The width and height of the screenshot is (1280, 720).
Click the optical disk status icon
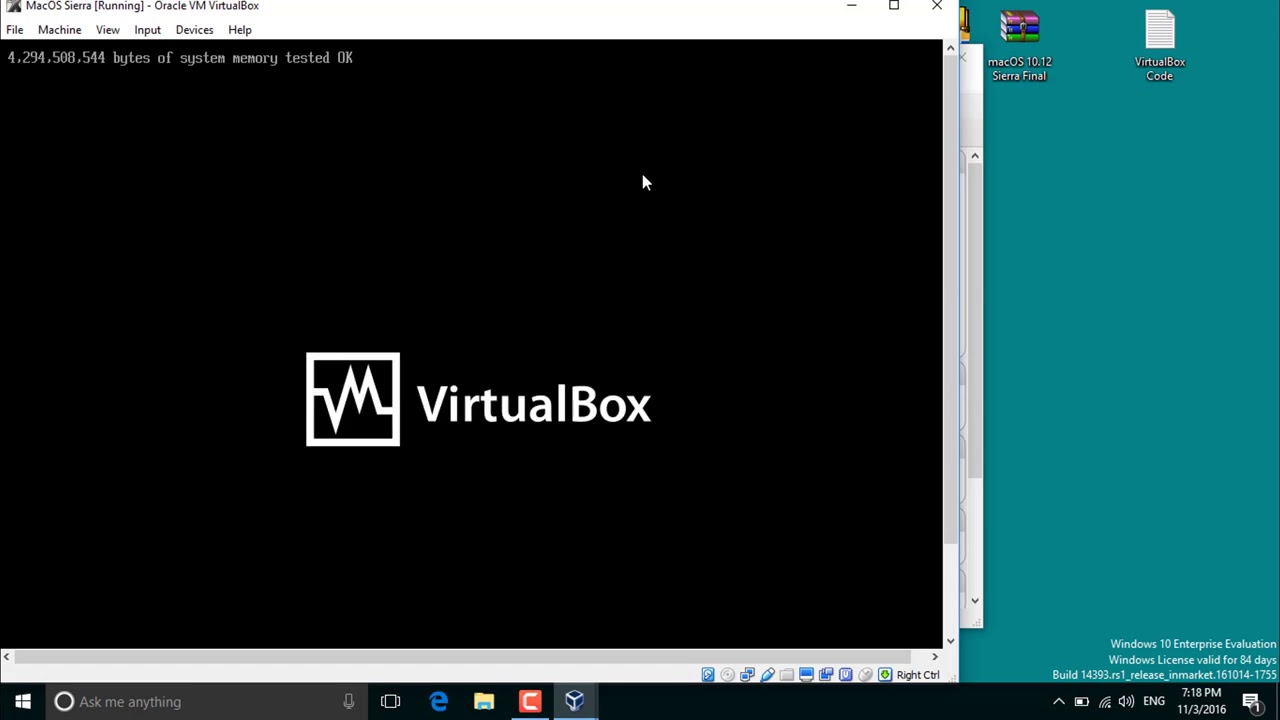pyautogui.click(x=727, y=675)
